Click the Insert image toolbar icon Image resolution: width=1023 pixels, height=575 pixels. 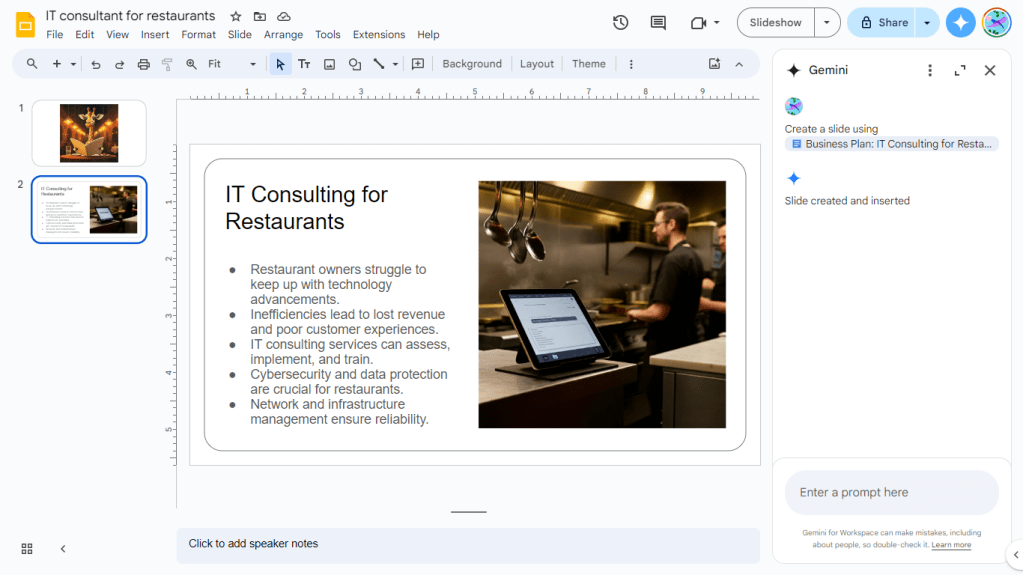pos(329,64)
